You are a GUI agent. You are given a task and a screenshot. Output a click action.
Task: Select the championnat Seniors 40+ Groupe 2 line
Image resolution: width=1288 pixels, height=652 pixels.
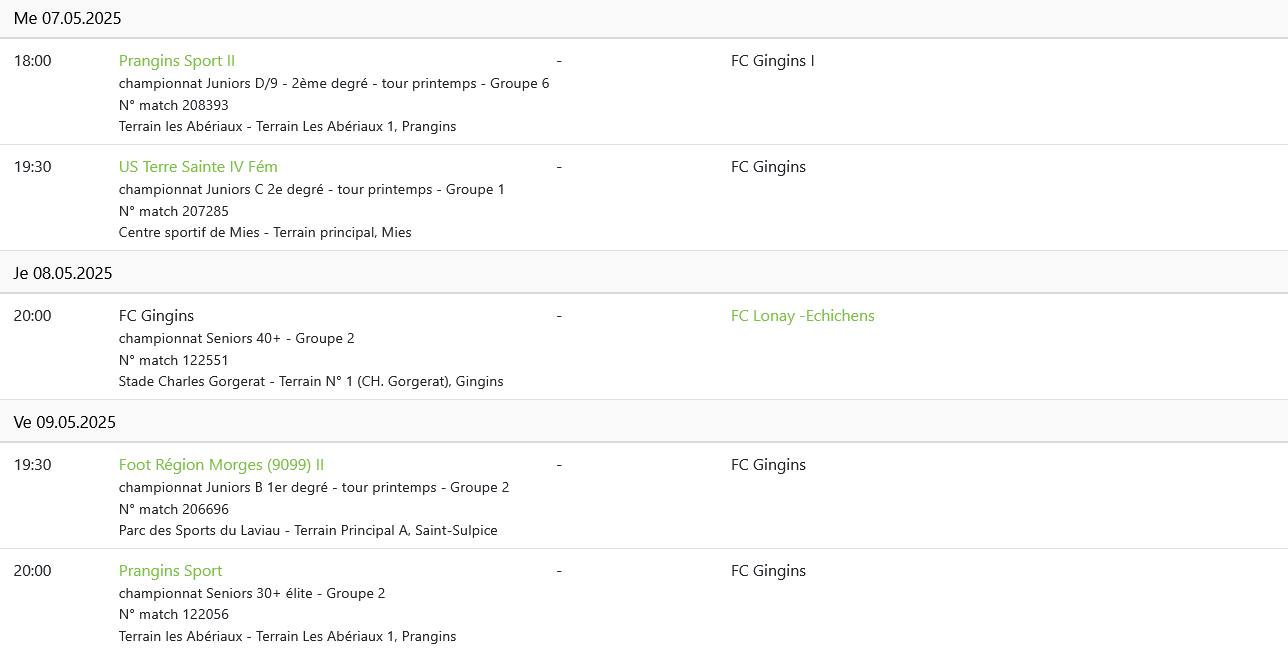tap(237, 338)
